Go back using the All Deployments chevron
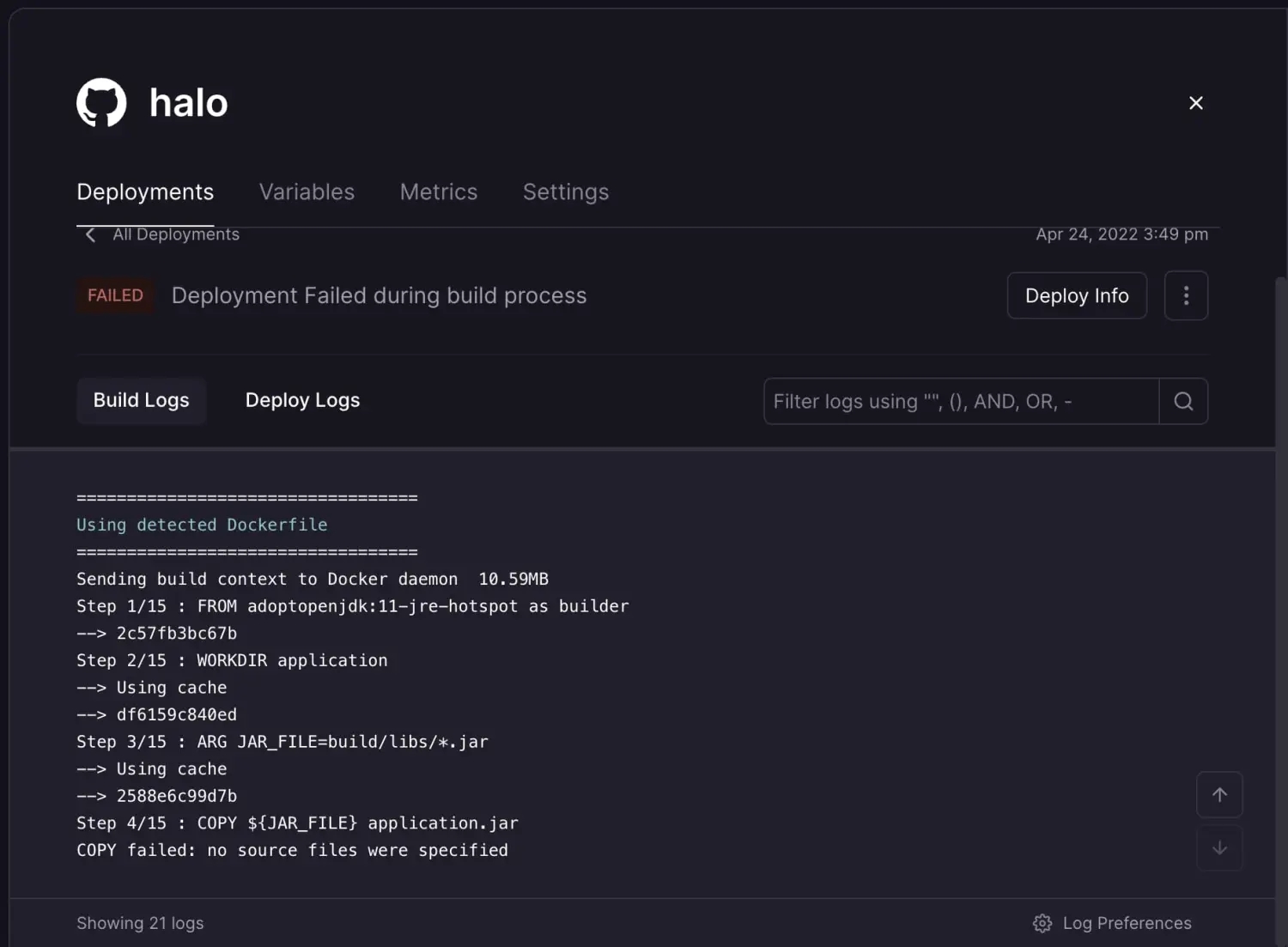Image resolution: width=1288 pixels, height=947 pixels. [90, 234]
